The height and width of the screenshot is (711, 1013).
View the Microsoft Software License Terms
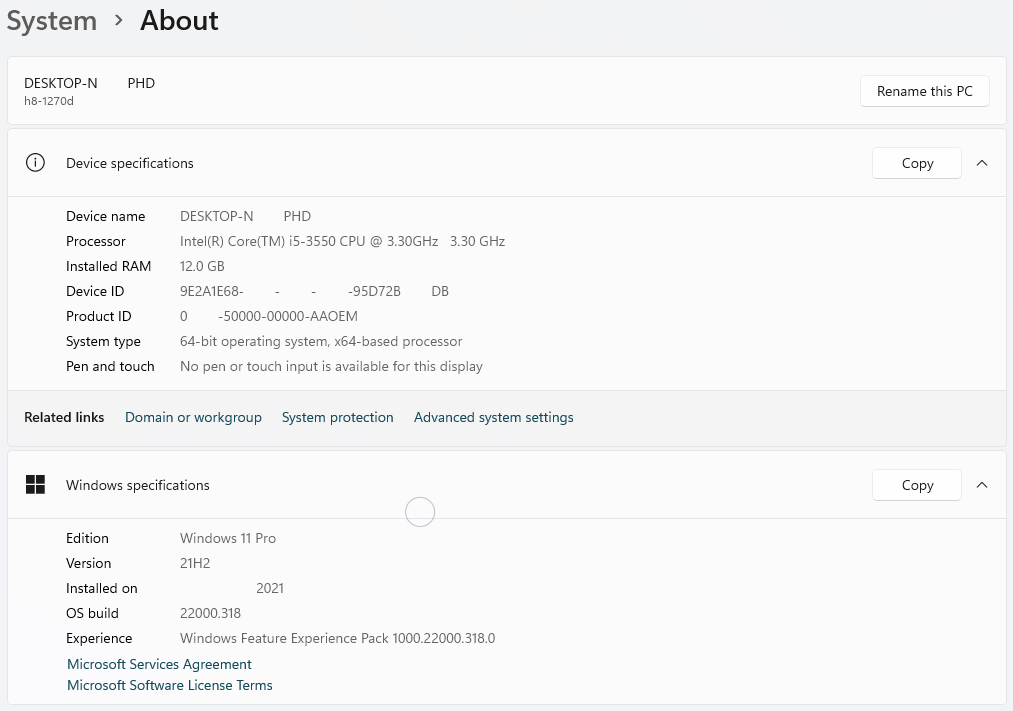(169, 686)
